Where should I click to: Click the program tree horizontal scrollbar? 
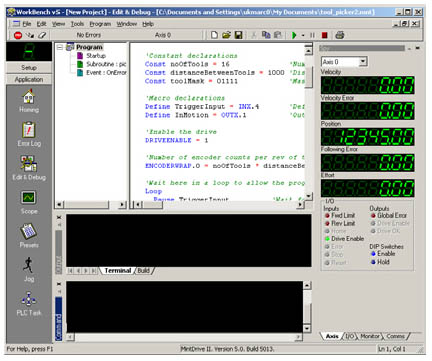(x=91, y=204)
